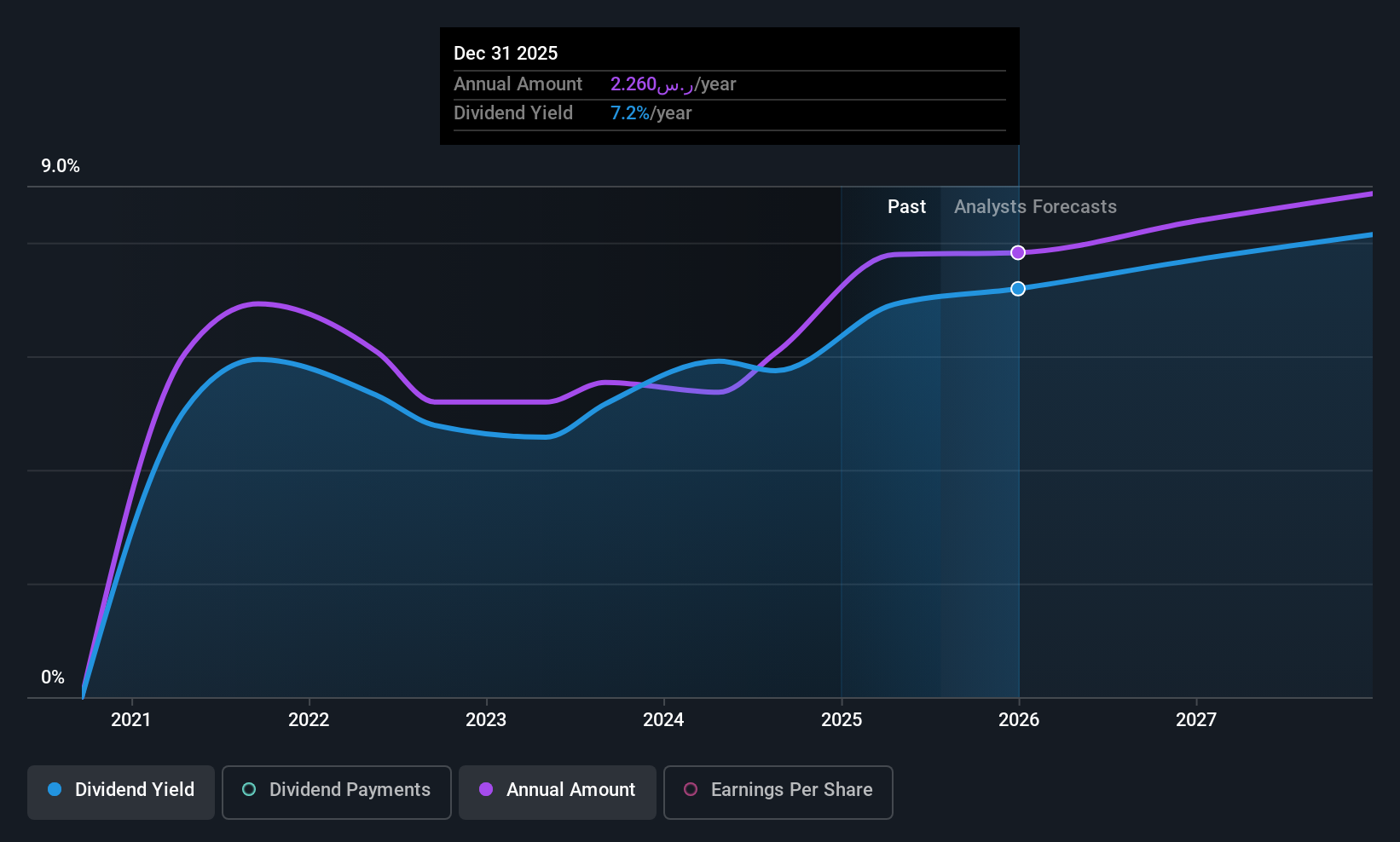Click the 2023 x-axis label
This screenshot has height=842, width=1400.
click(486, 720)
